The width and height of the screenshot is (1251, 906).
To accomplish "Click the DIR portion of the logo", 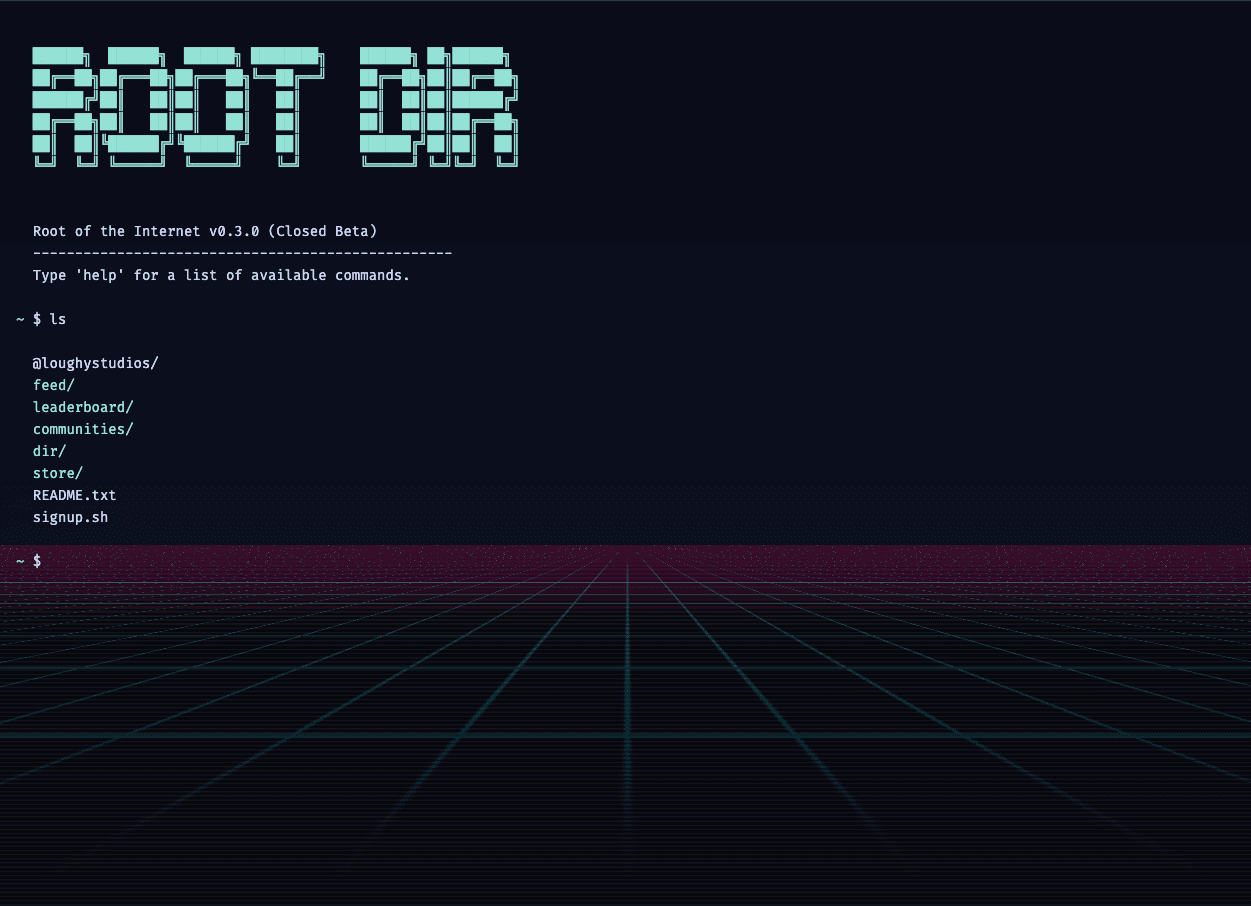I will pos(440,105).
